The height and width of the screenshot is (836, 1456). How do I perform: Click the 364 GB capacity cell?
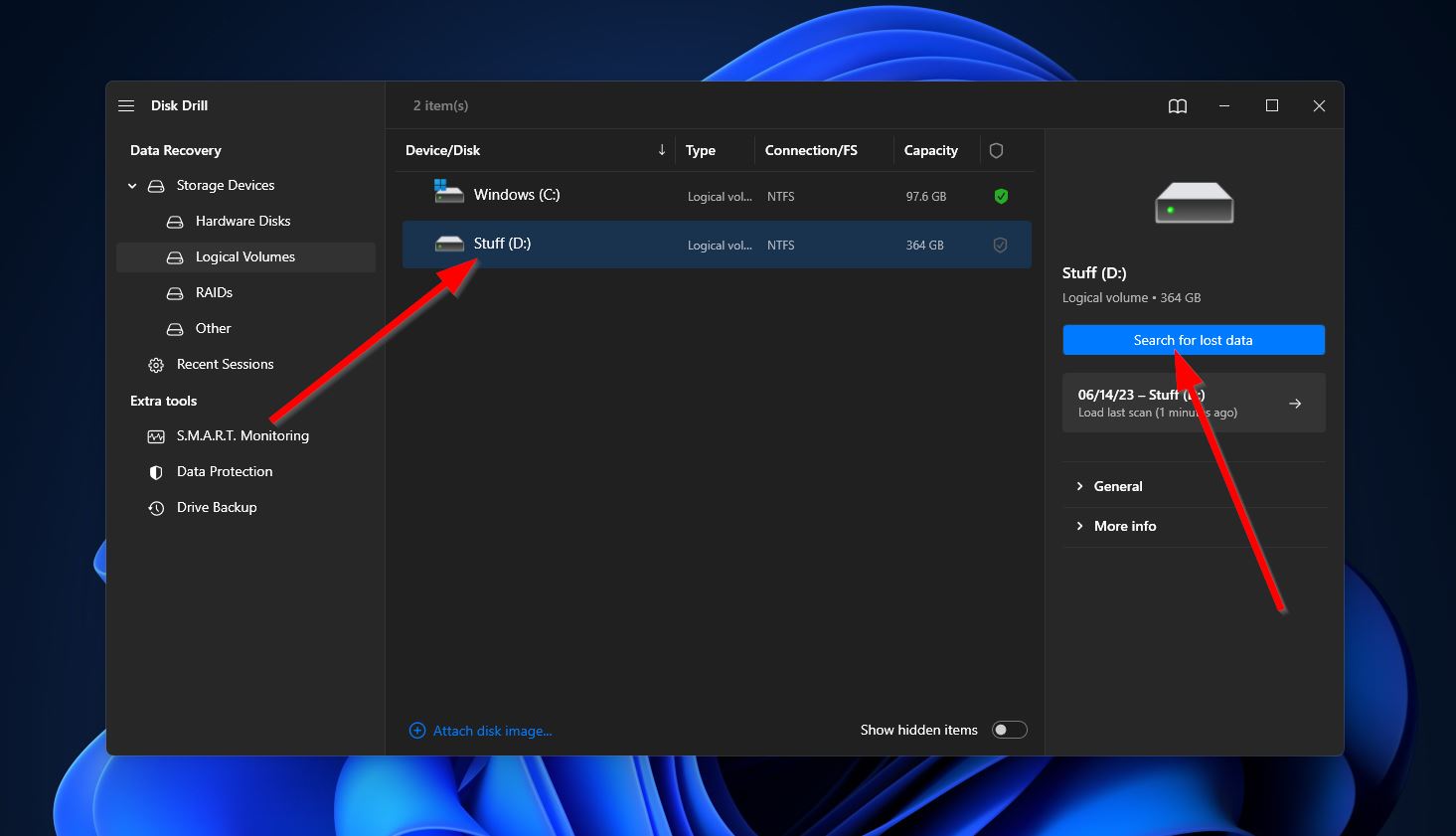(x=924, y=246)
